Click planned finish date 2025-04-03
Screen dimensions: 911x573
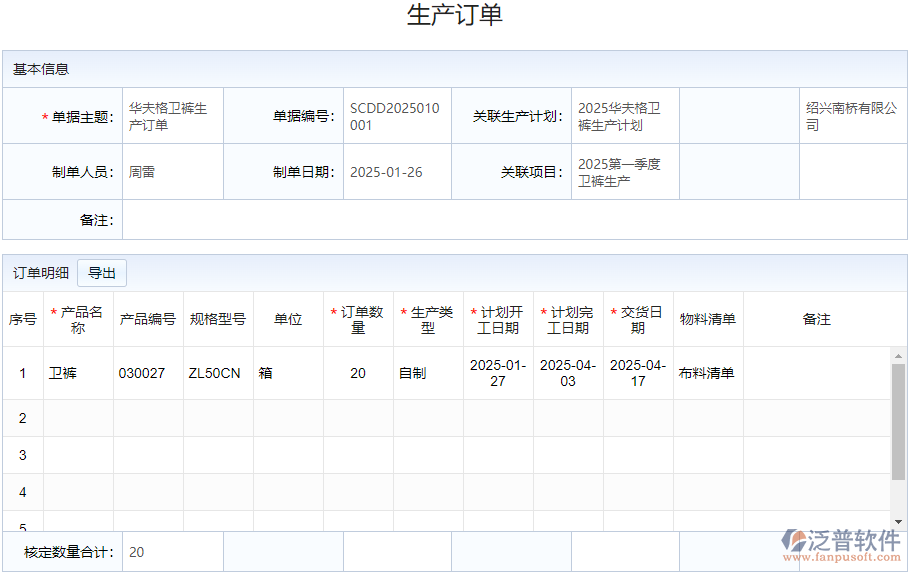tap(568, 373)
